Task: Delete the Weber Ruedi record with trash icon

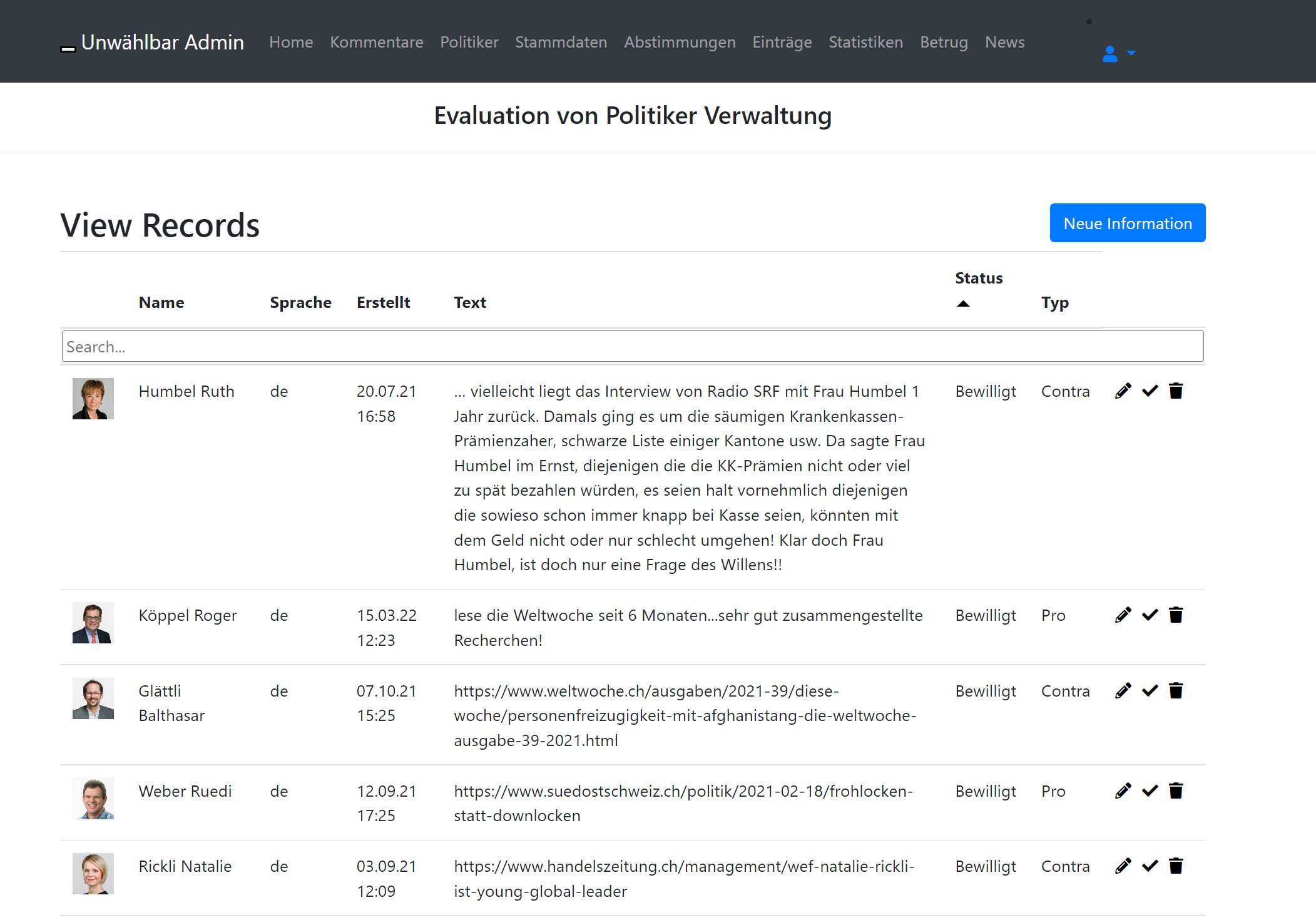Action: tap(1176, 791)
